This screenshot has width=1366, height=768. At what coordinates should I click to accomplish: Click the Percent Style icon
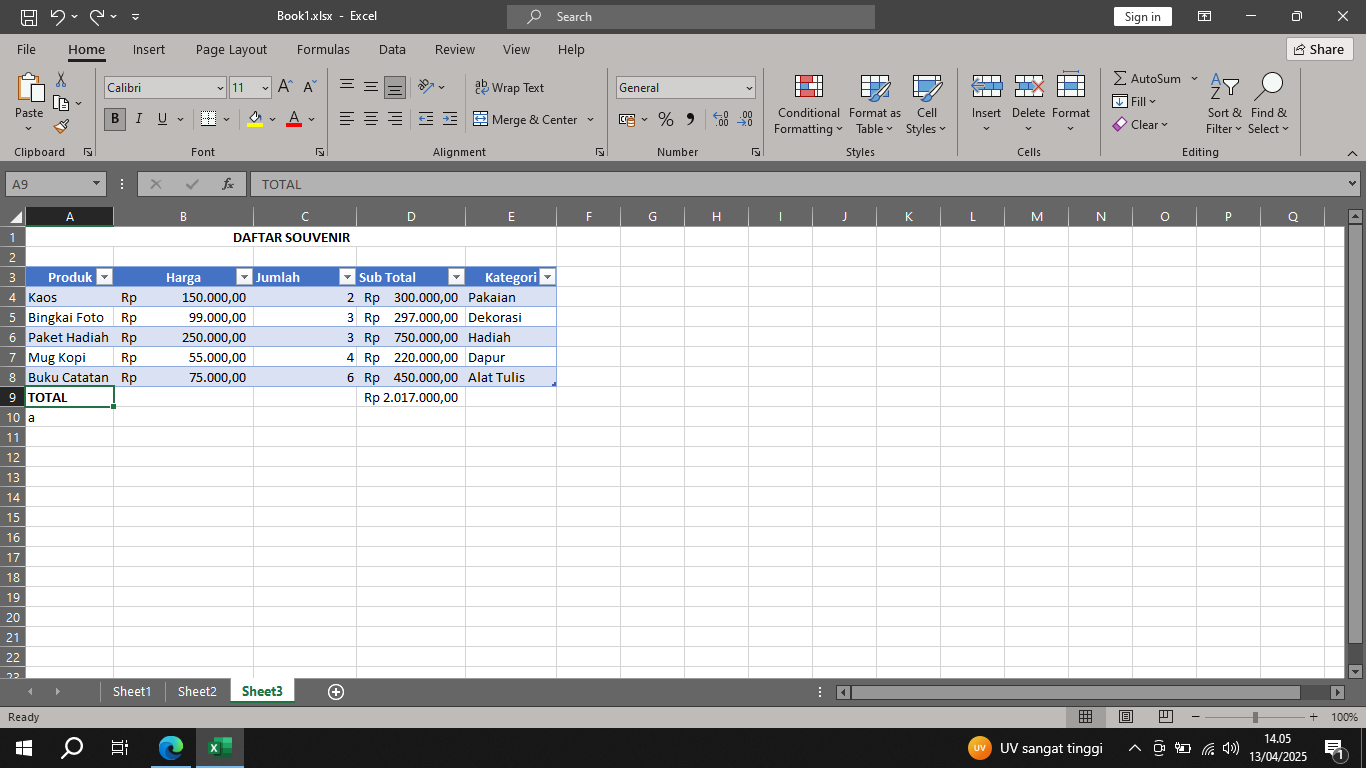(x=665, y=119)
